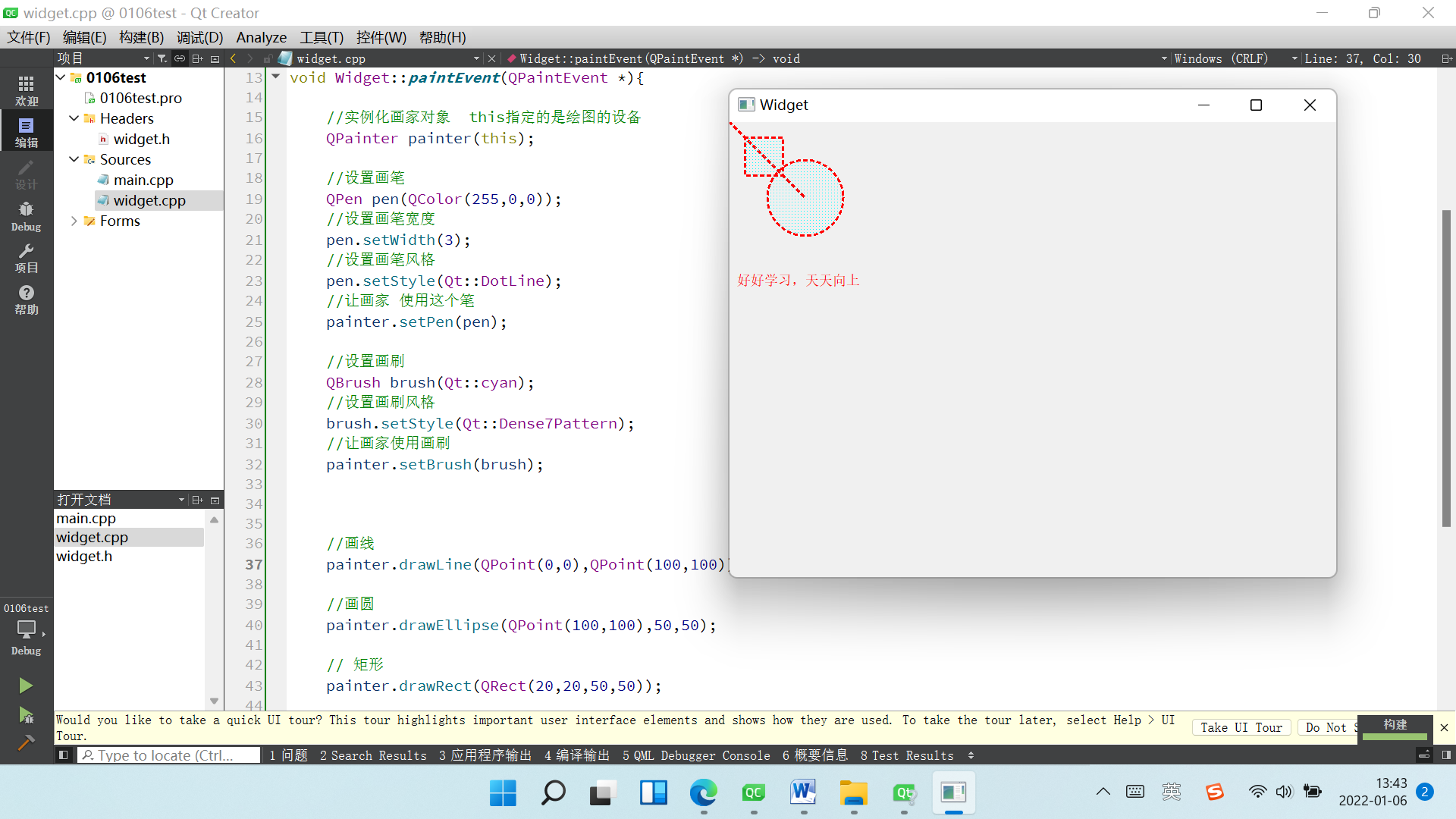This screenshot has width=1456, height=819.
Task: Open the kit selector showing Debug
Action: 26,629
